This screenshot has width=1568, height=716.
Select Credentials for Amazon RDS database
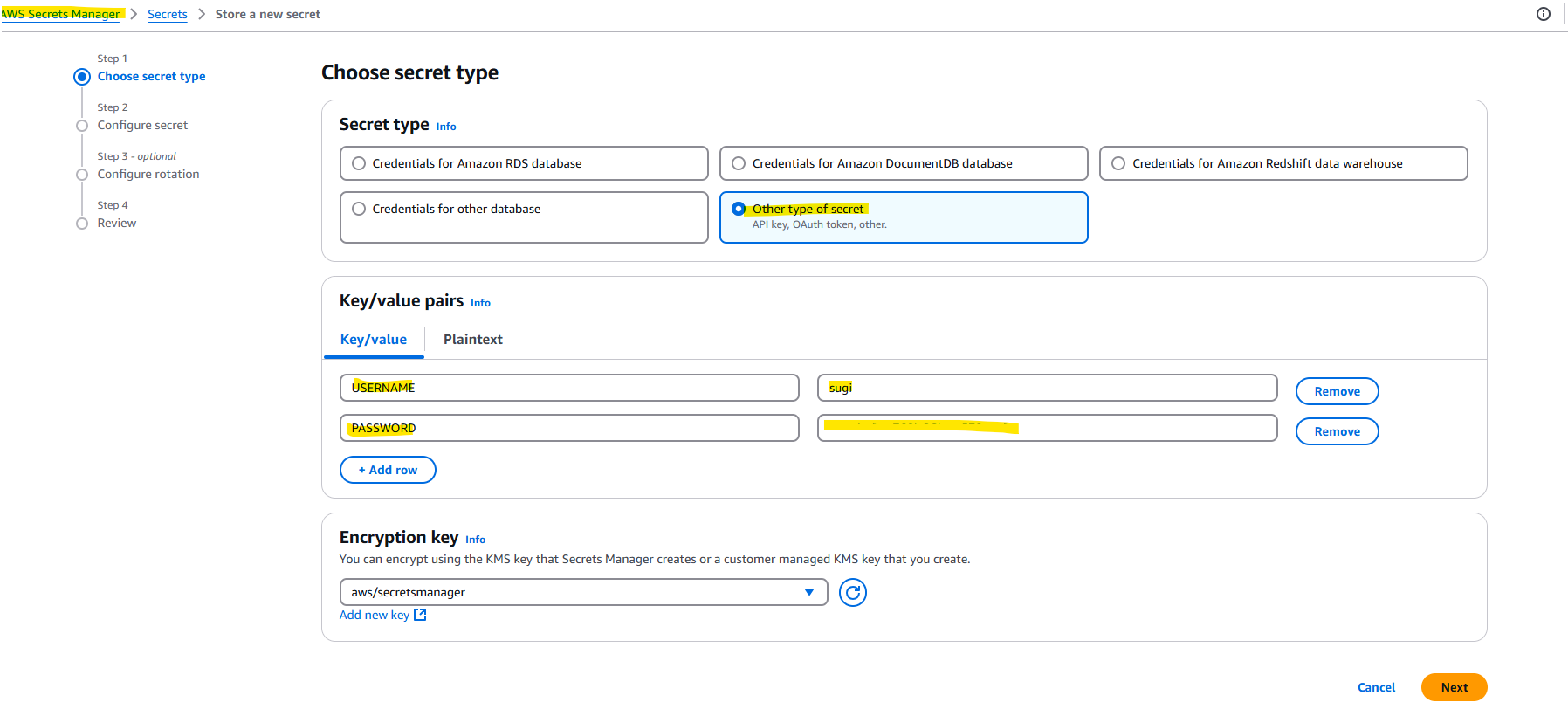pyautogui.click(x=524, y=163)
